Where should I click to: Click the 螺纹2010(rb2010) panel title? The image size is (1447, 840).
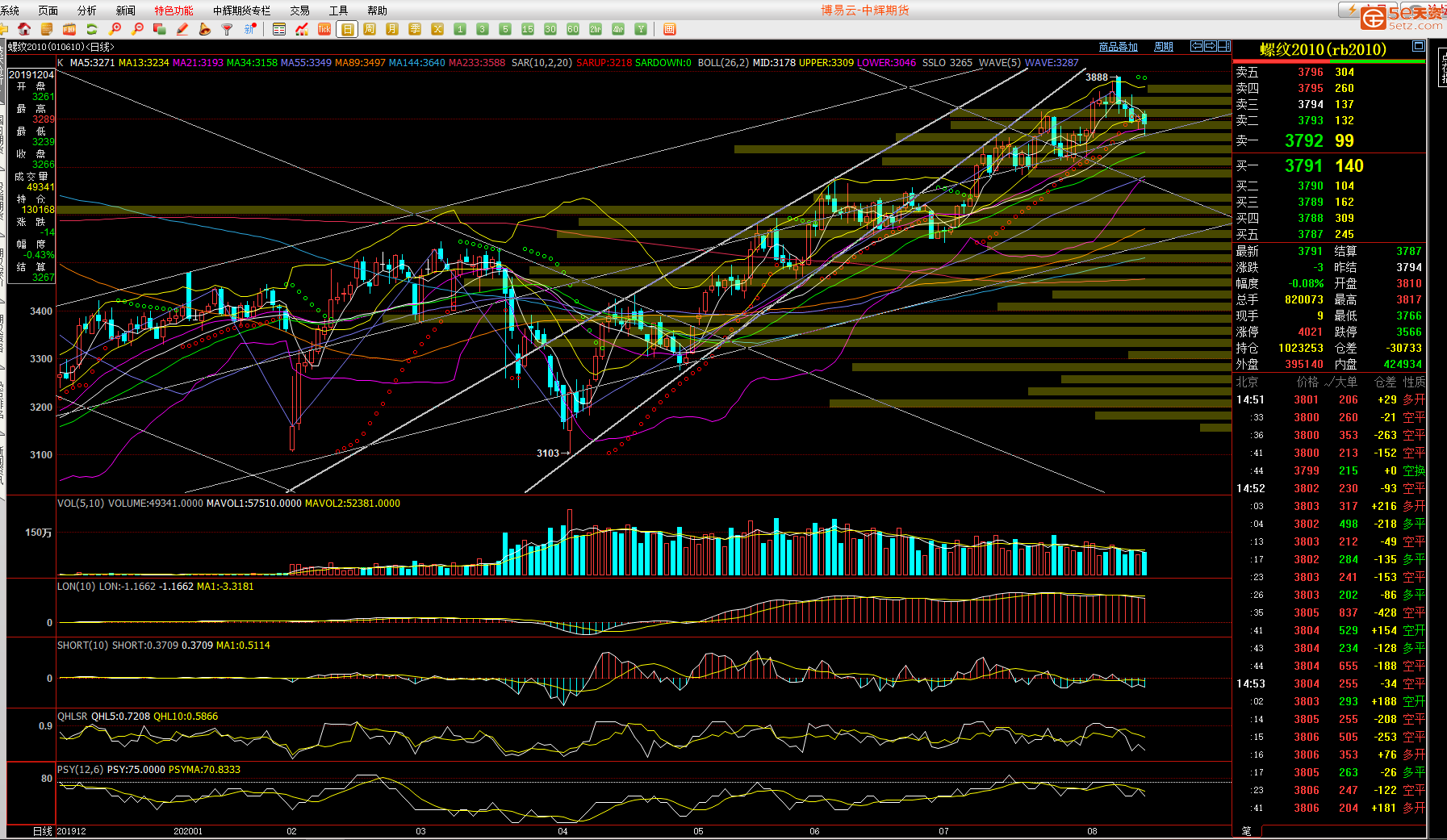pos(1323,50)
